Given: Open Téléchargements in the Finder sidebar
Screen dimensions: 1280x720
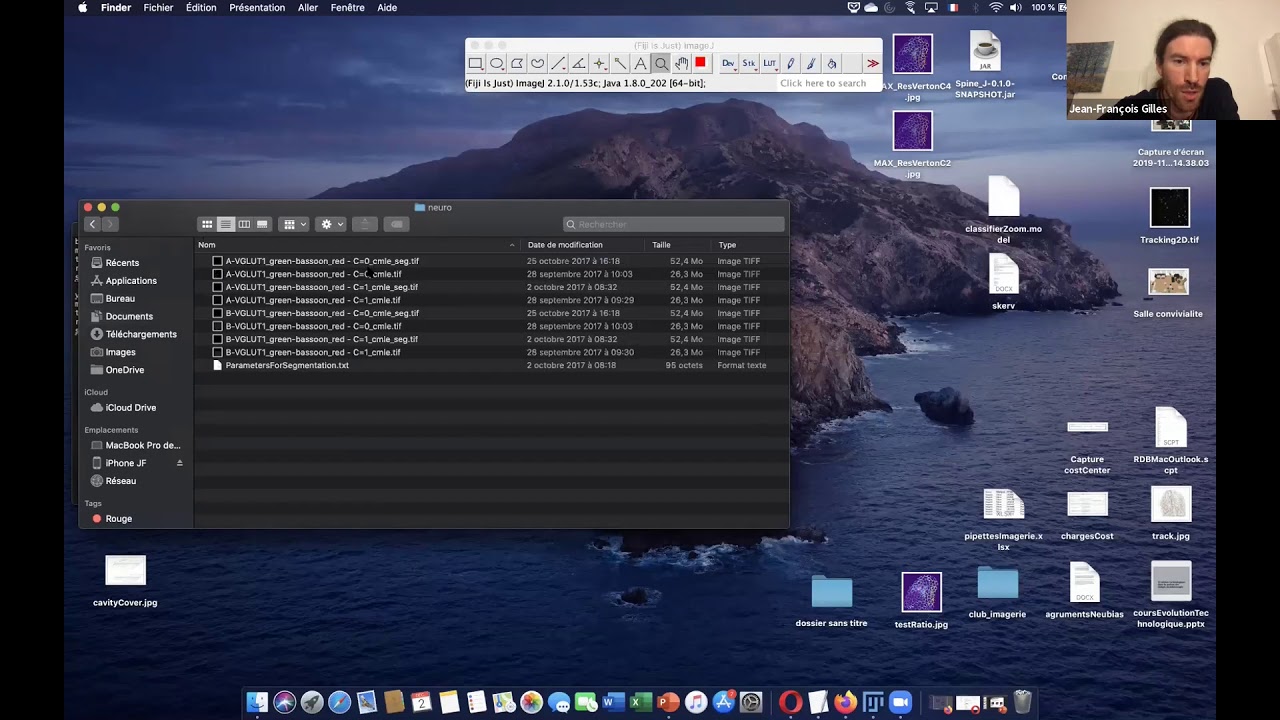Looking at the screenshot, I should (141, 334).
